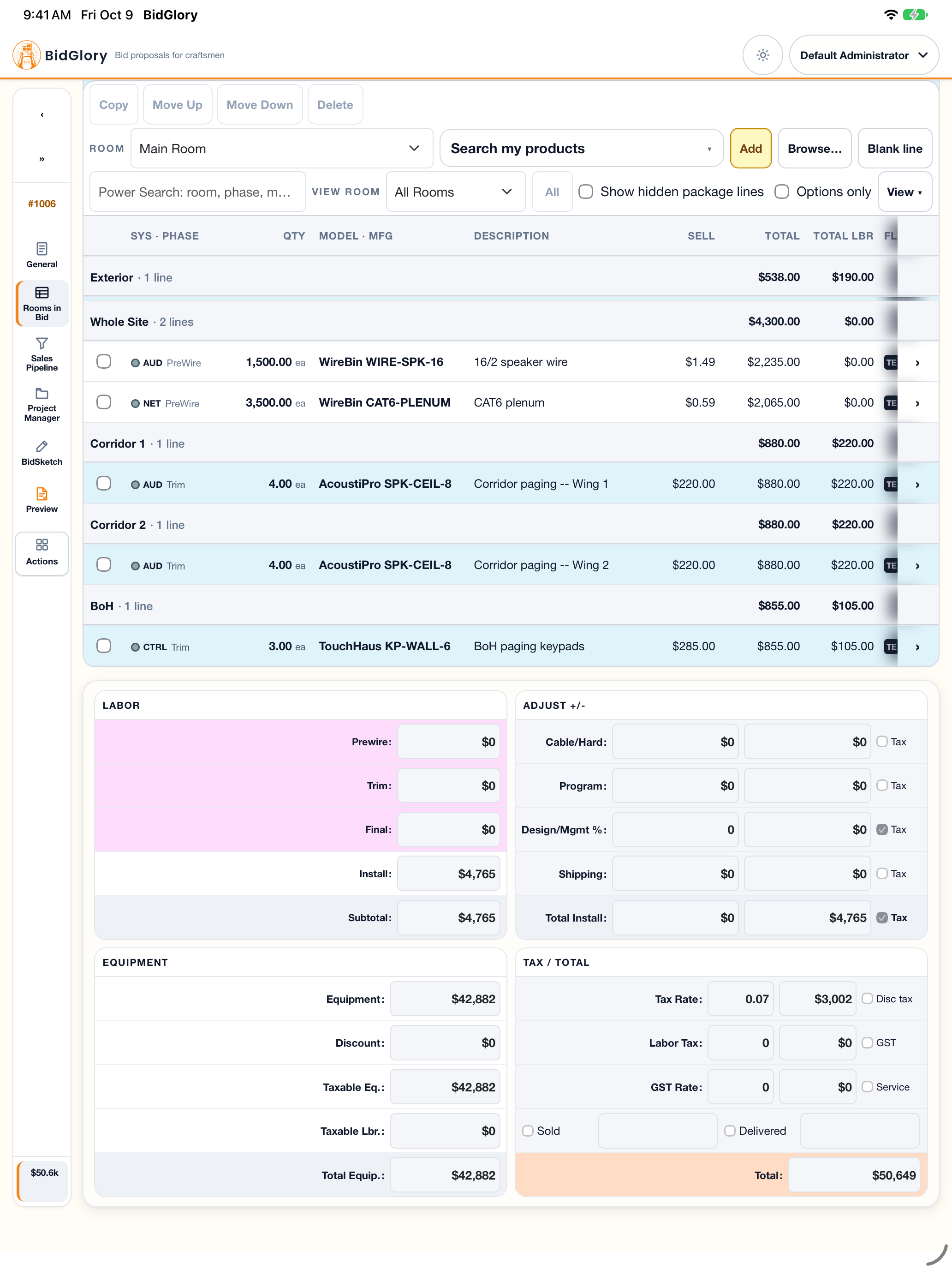This screenshot has width=952, height=1270.
Task: Click the Power Search input field
Action: 197,192
